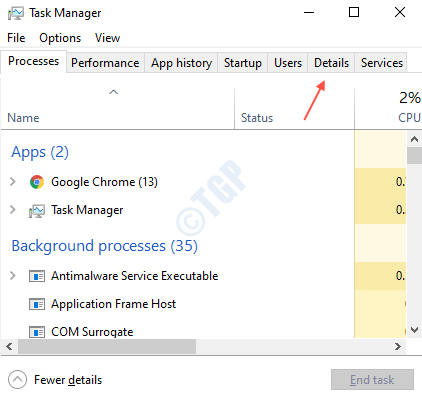Image resolution: width=422 pixels, height=400 pixels.
Task: Click the Application Frame Host icon
Action: coord(37,304)
